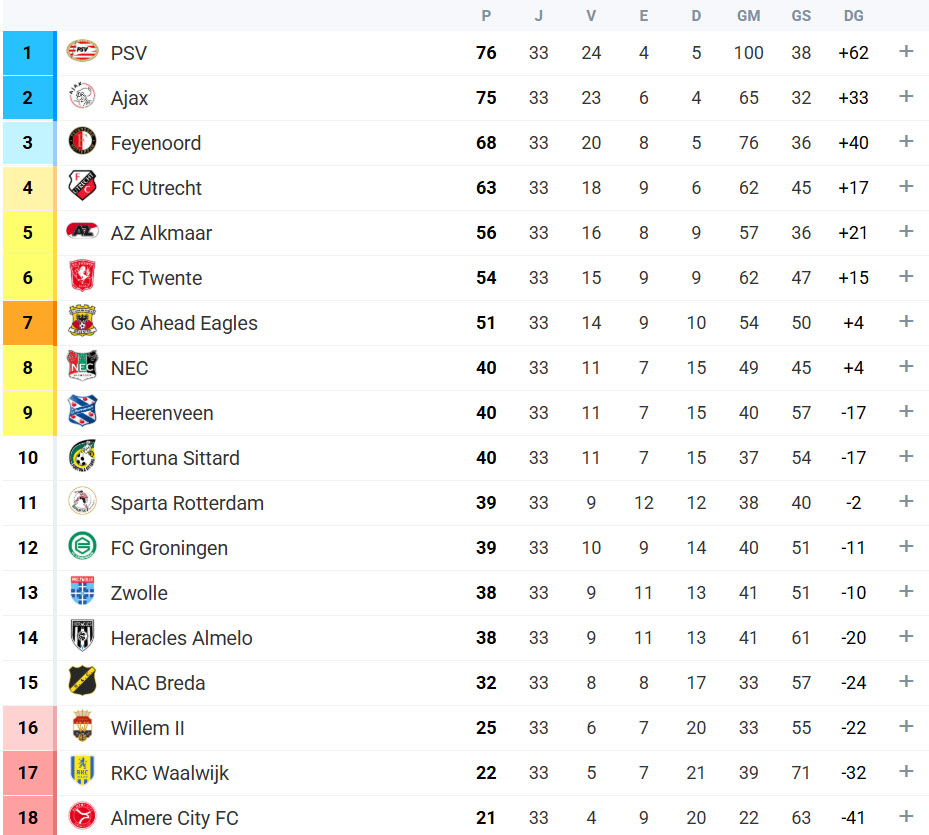The height and width of the screenshot is (835, 929).
Task: Expand PSV row with plus sign
Action: coord(906,52)
